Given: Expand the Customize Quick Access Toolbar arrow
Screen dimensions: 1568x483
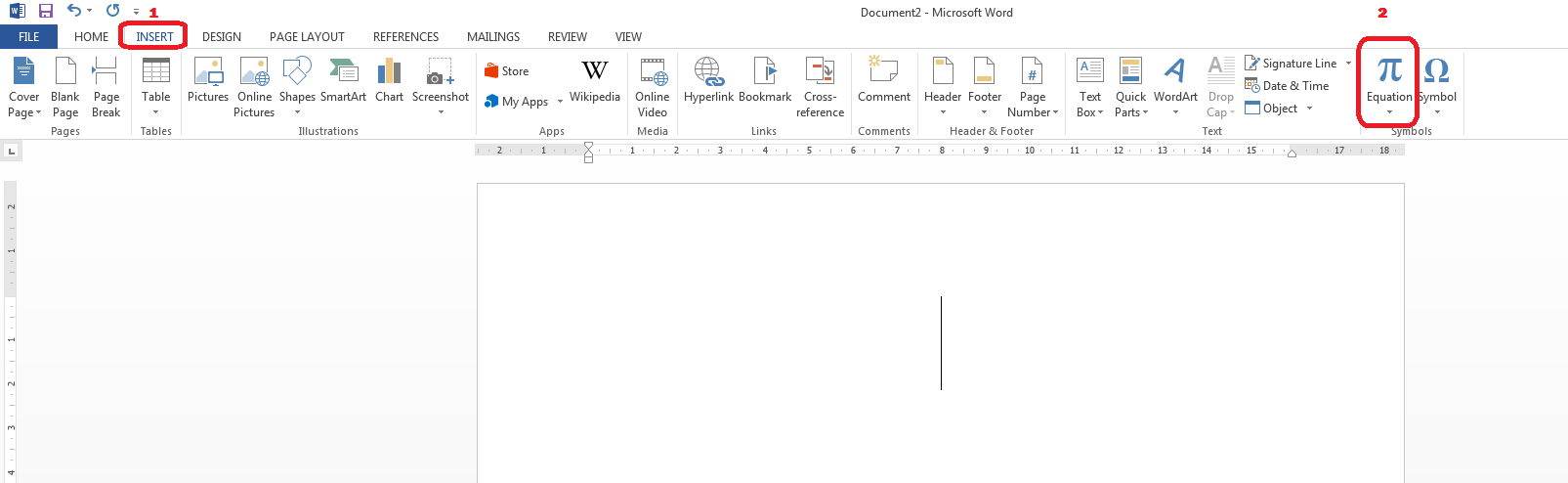Looking at the screenshot, I should click(x=136, y=12).
